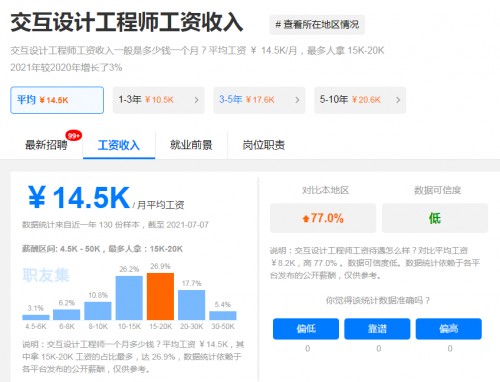Click the vote count 0 under 偏低

(x=307, y=349)
